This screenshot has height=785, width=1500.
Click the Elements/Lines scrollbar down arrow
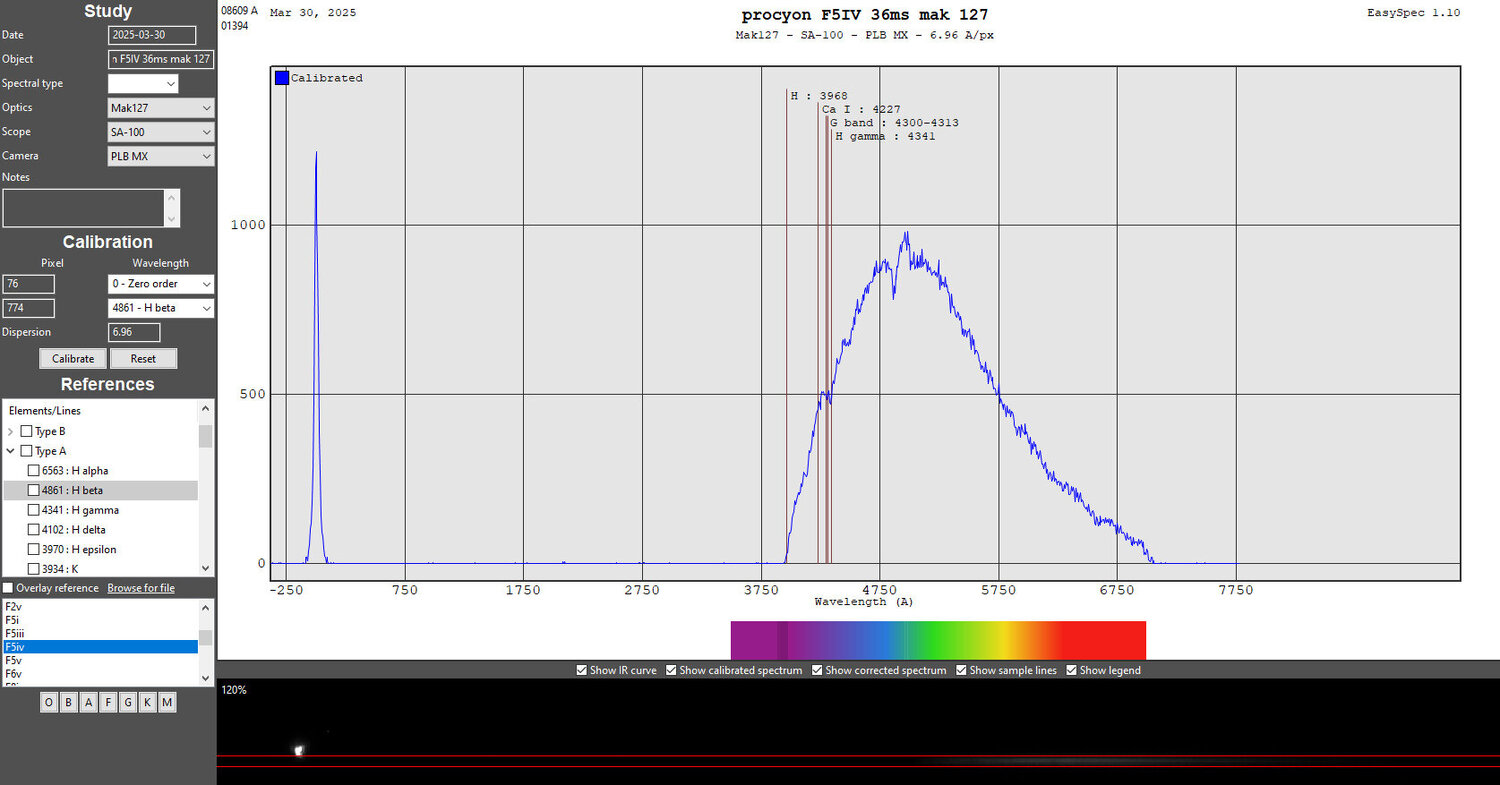point(206,568)
